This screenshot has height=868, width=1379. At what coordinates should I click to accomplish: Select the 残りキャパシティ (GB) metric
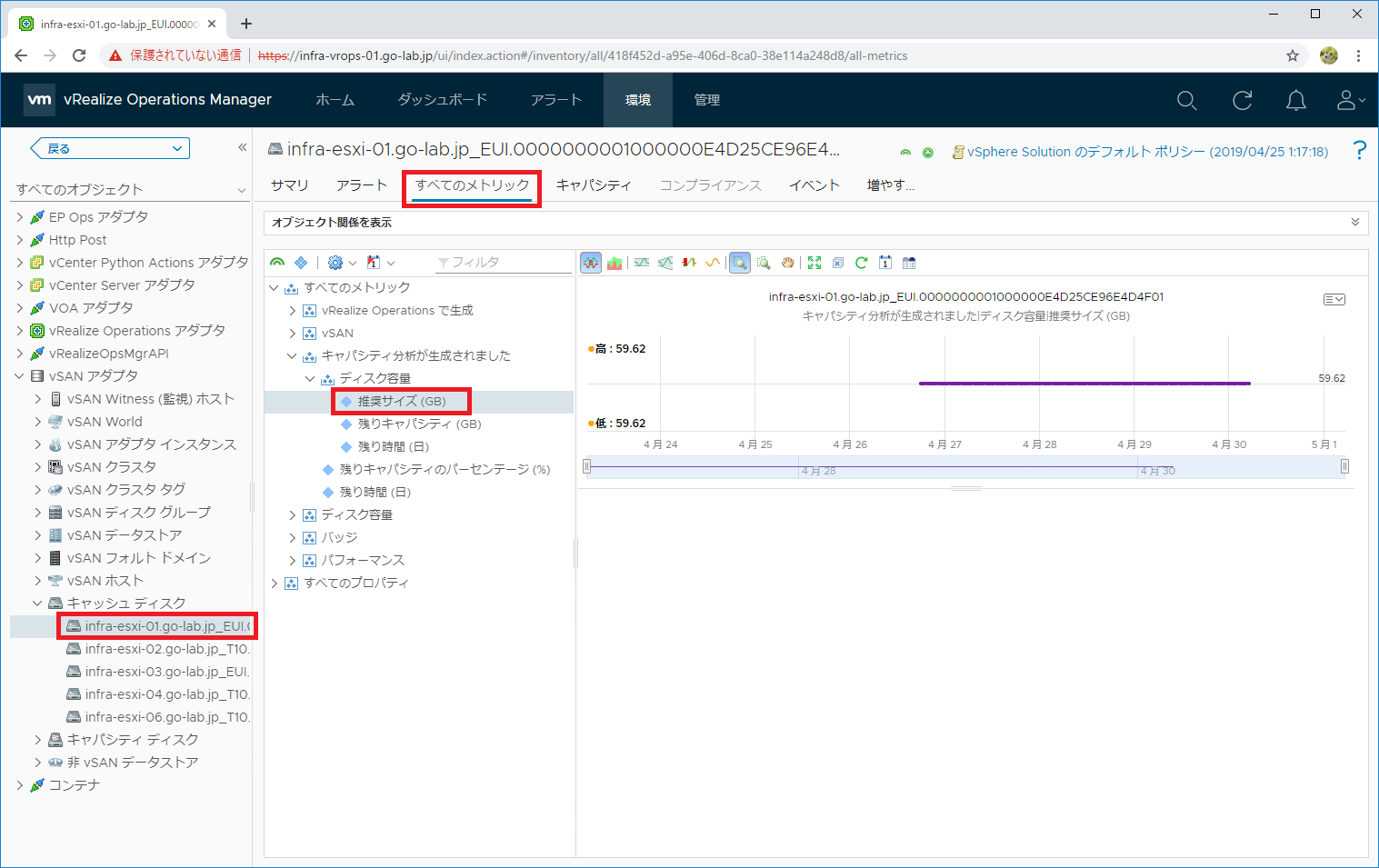(419, 424)
